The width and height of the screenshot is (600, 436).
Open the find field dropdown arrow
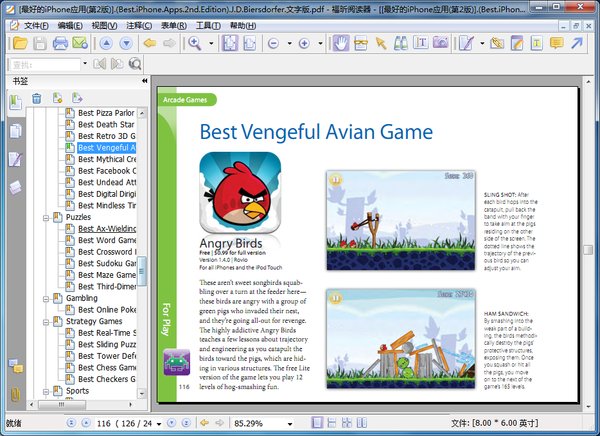(85, 64)
